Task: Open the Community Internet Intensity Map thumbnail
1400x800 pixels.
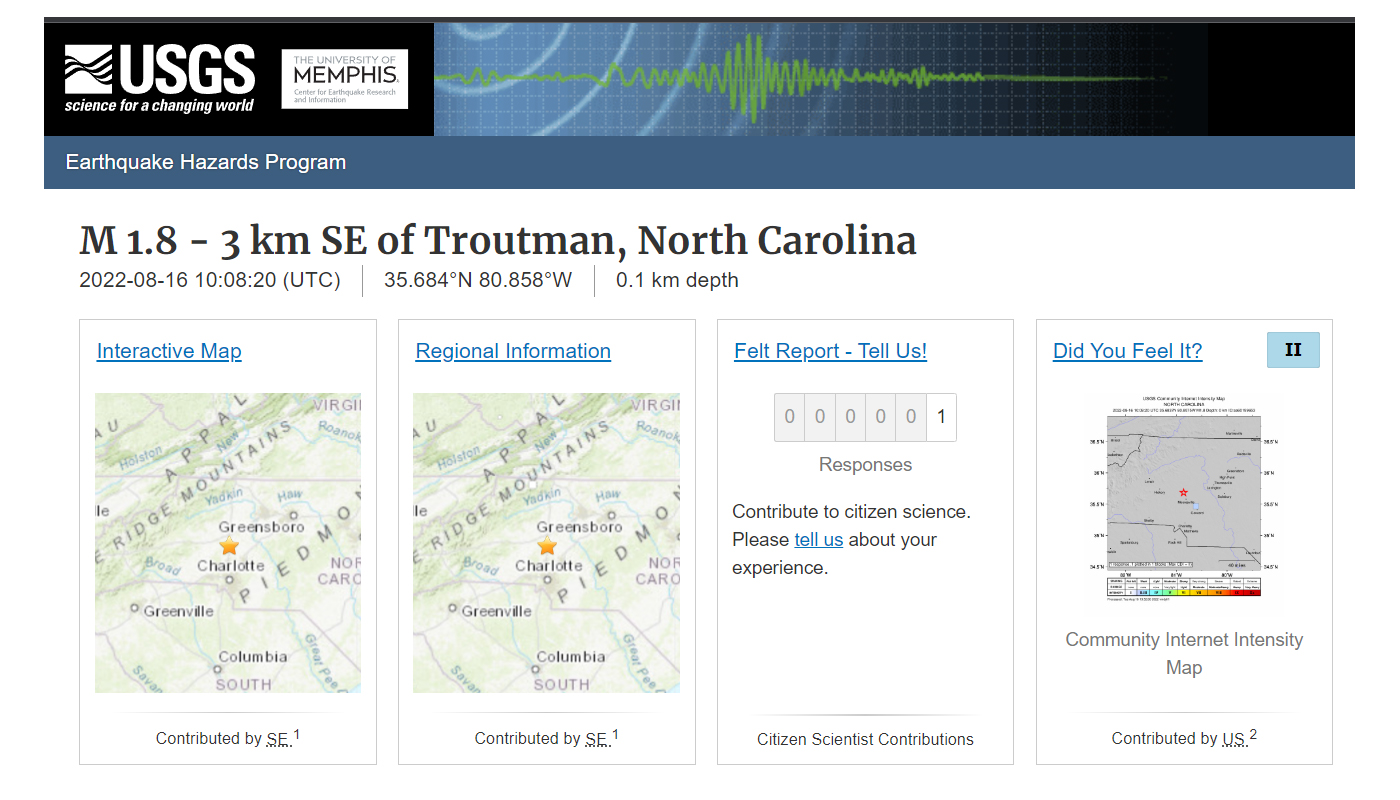Action: tap(1184, 497)
